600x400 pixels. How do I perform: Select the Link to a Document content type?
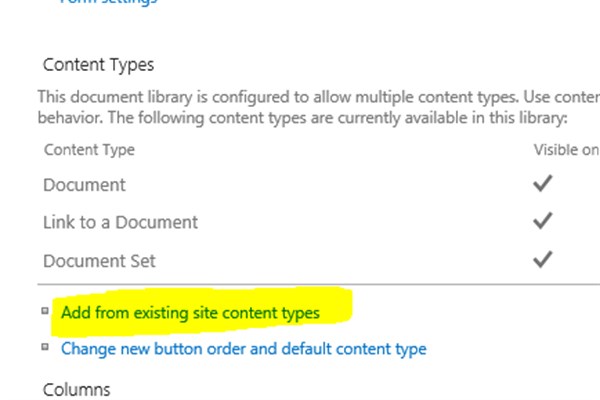[121, 222]
